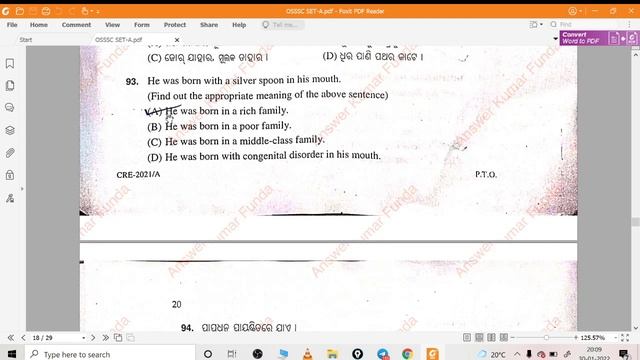The width and height of the screenshot is (640, 360).
Task: Switch to the Start tab
Action: coord(25,40)
